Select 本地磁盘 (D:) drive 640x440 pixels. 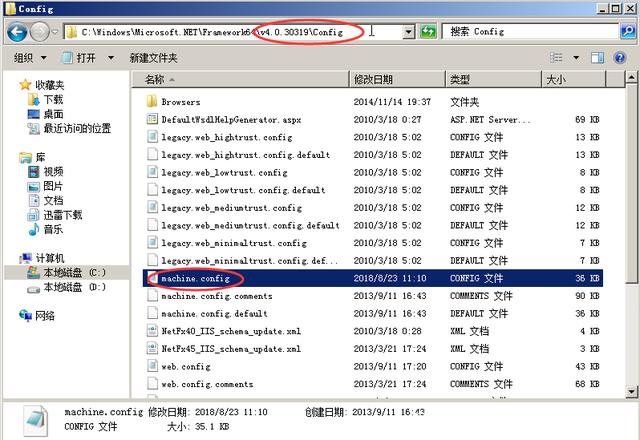point(67,287)
